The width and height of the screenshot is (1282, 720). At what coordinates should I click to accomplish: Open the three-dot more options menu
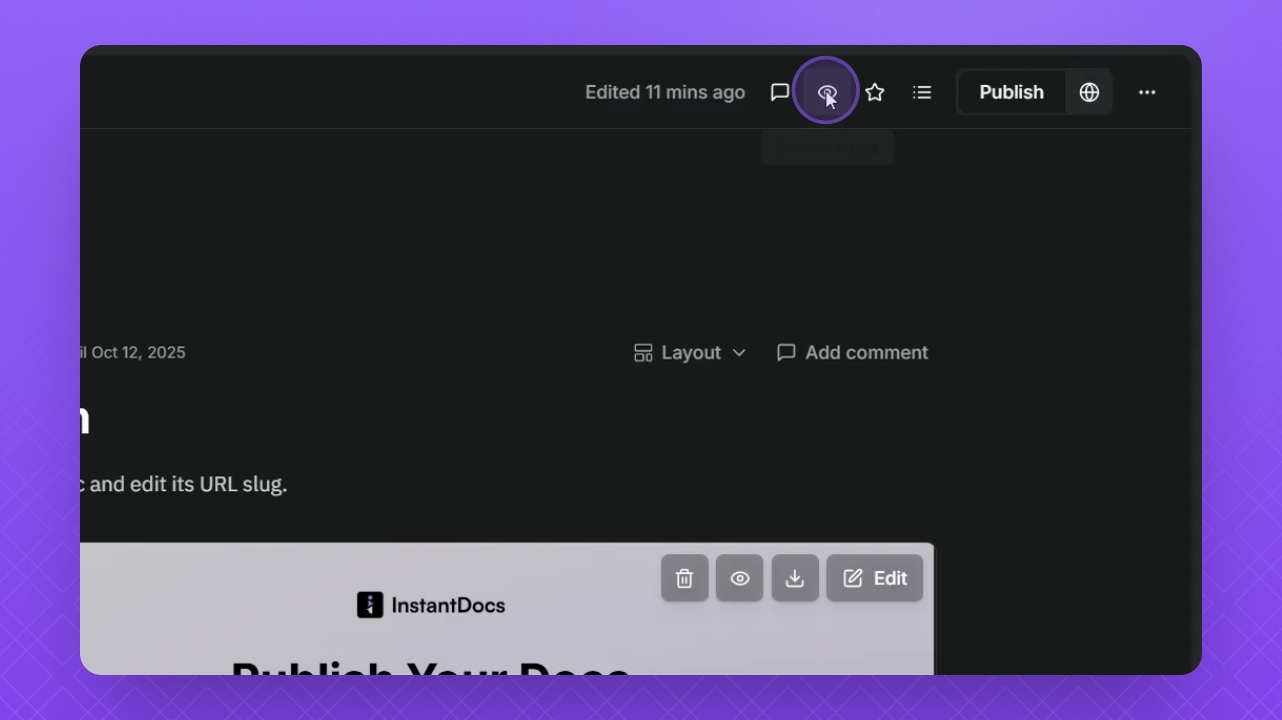point(1147,92)
